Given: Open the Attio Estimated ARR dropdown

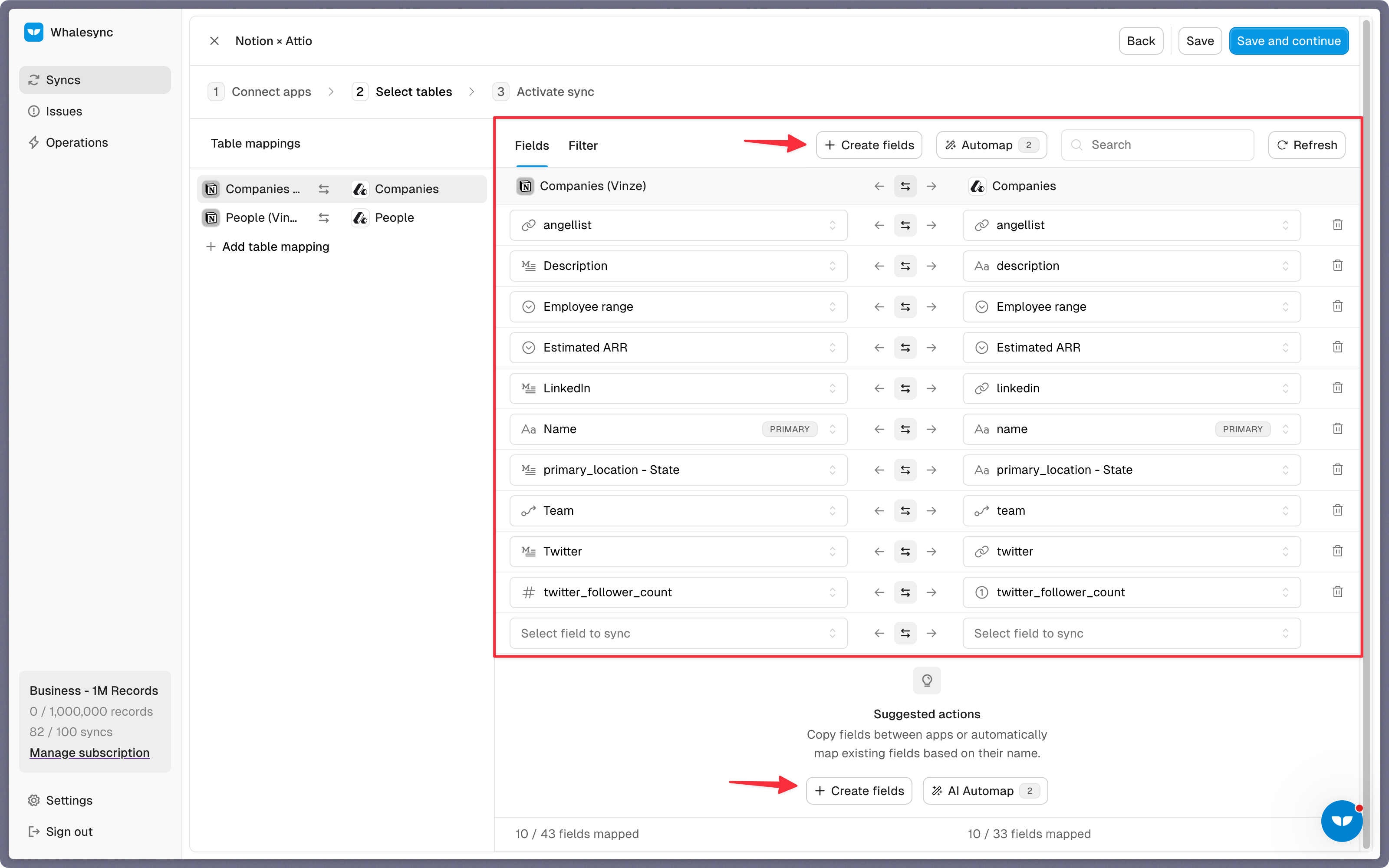Looking at the screenshot, I should [x=1131, y=347].
